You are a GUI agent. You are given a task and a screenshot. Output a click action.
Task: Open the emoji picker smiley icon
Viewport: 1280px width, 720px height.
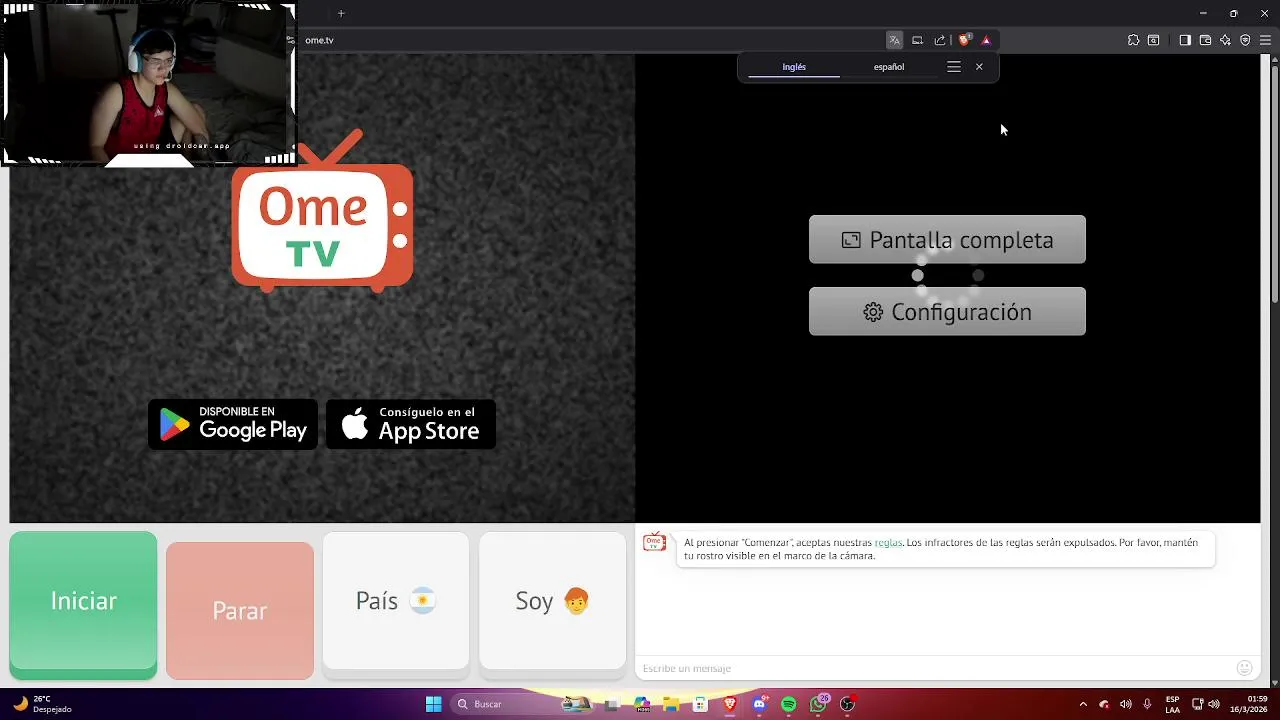(1244, 668)
